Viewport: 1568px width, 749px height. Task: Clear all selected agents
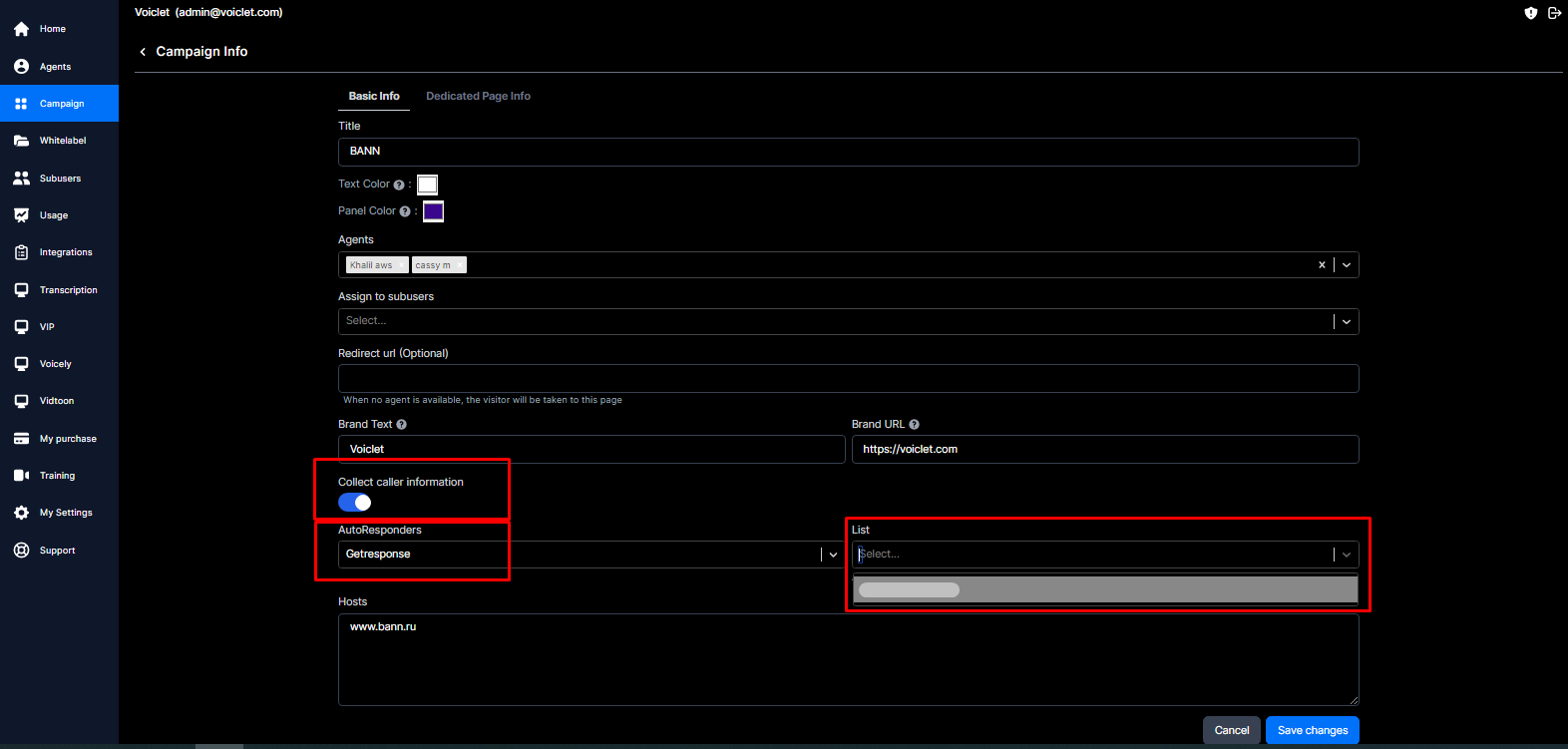pyautogui.click(x=1322, y=265)
